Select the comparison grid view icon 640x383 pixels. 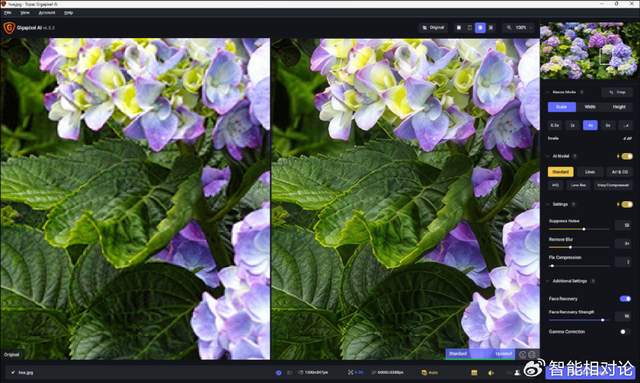point(491,28)
